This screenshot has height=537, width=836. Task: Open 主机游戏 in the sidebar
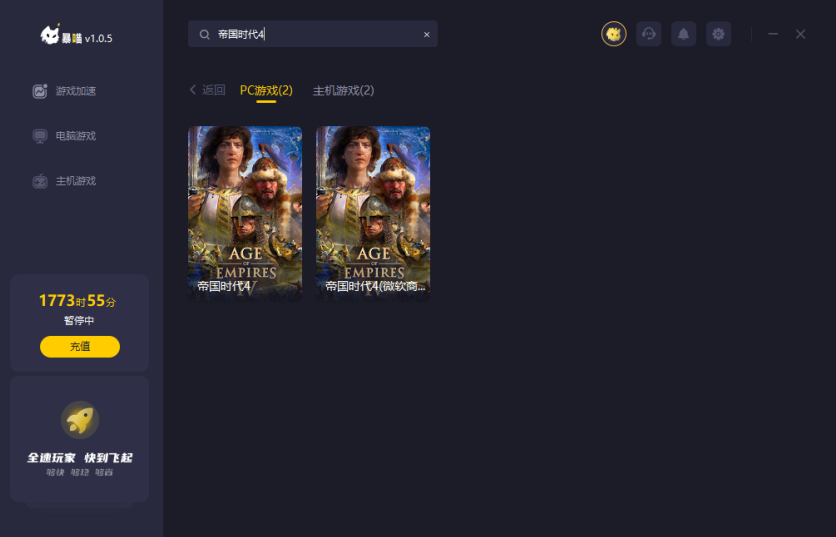coord(64,181)
